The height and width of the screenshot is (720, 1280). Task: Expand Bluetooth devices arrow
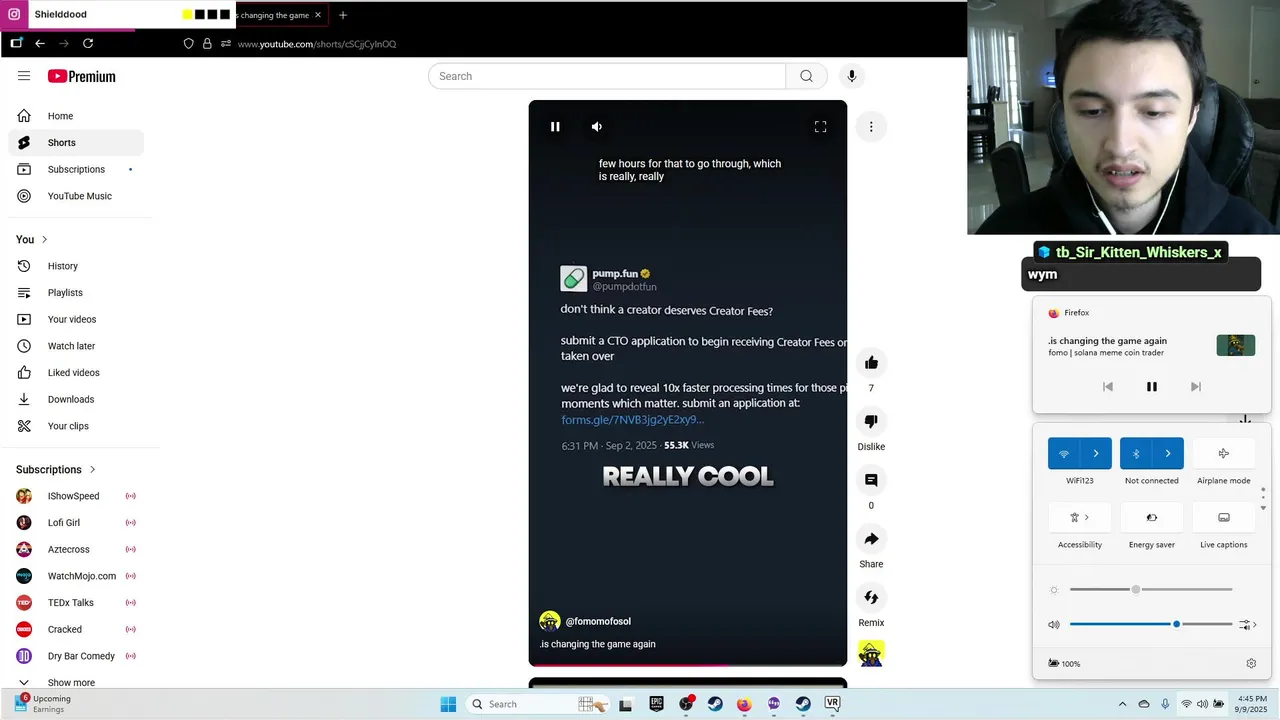(x=1168, y=453)
